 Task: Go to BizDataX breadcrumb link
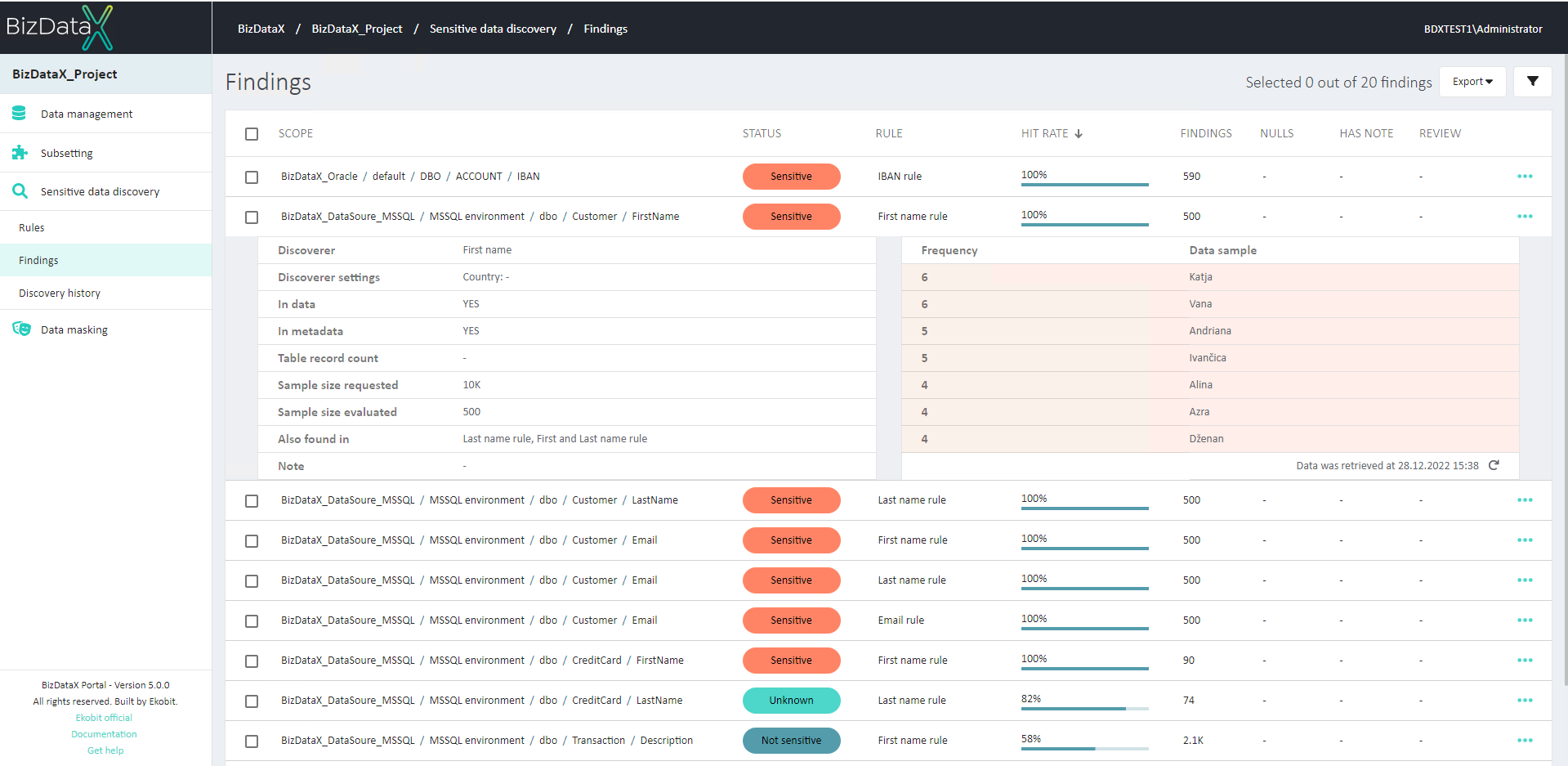coord(261,29)
